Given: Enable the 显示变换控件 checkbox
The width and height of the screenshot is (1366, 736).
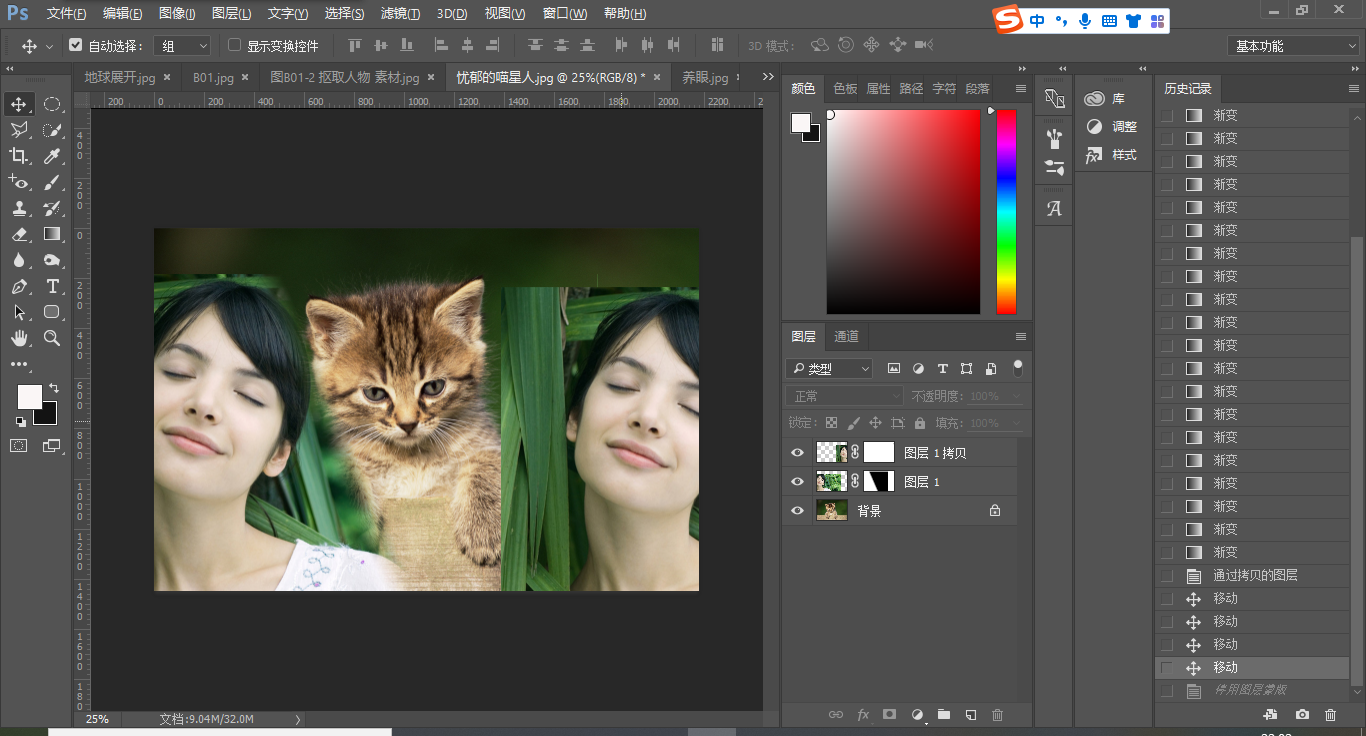Looking at the screenshot, I should [235, 45].
